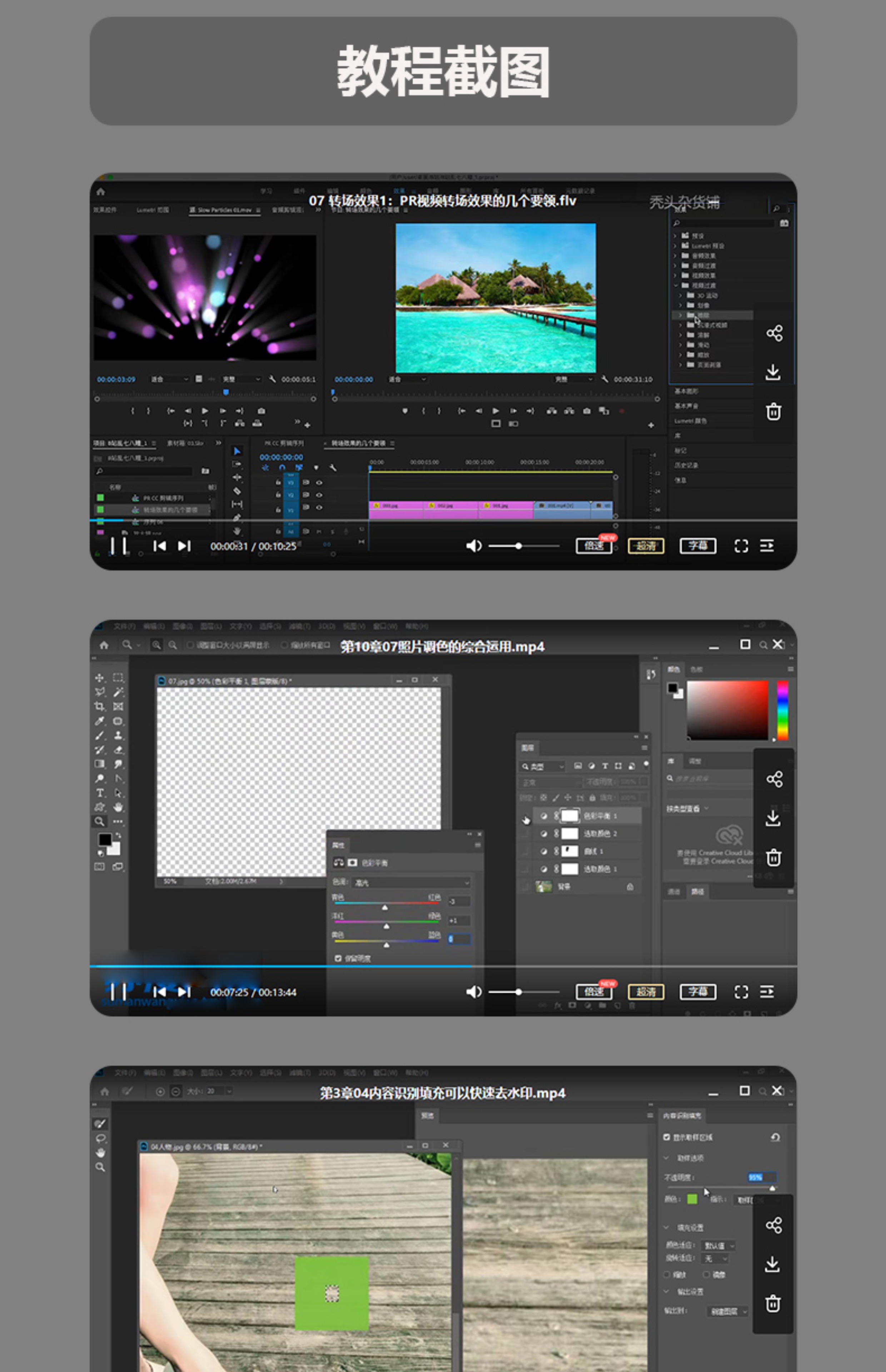Enable the 缩放 checkbox under 填充设置
This screenshot has height=1372, width=886.
click(668, 1274)
